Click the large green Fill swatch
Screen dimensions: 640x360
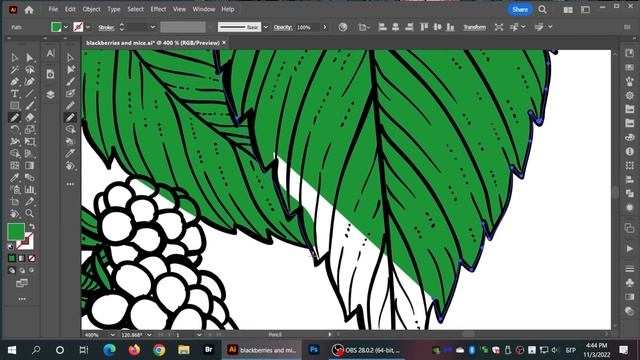(x=16, y=232)
